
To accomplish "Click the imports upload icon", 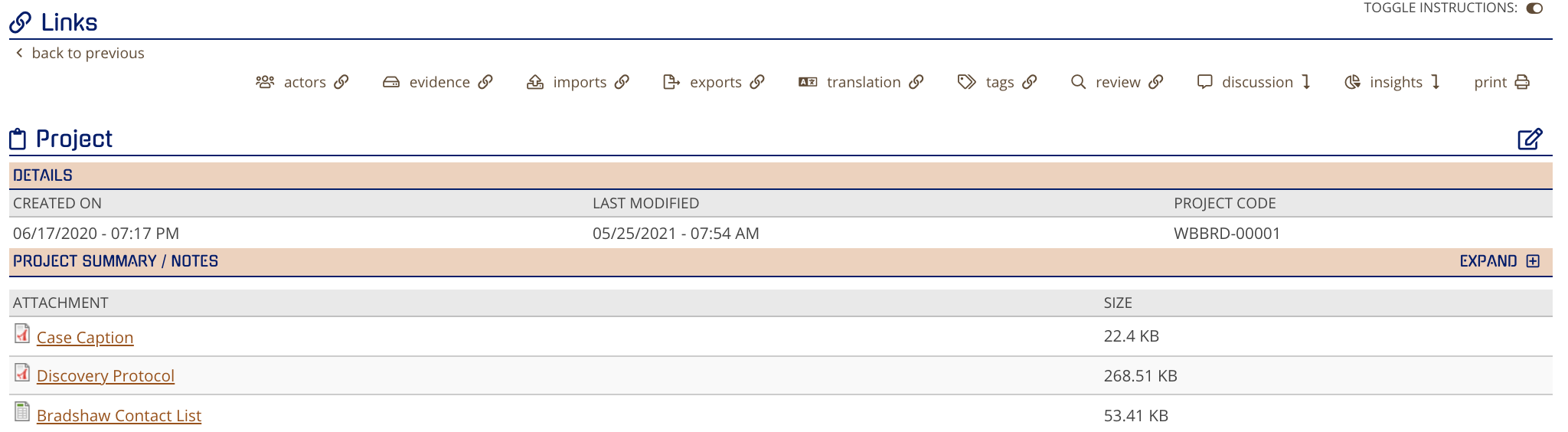I will pos(535,82).
